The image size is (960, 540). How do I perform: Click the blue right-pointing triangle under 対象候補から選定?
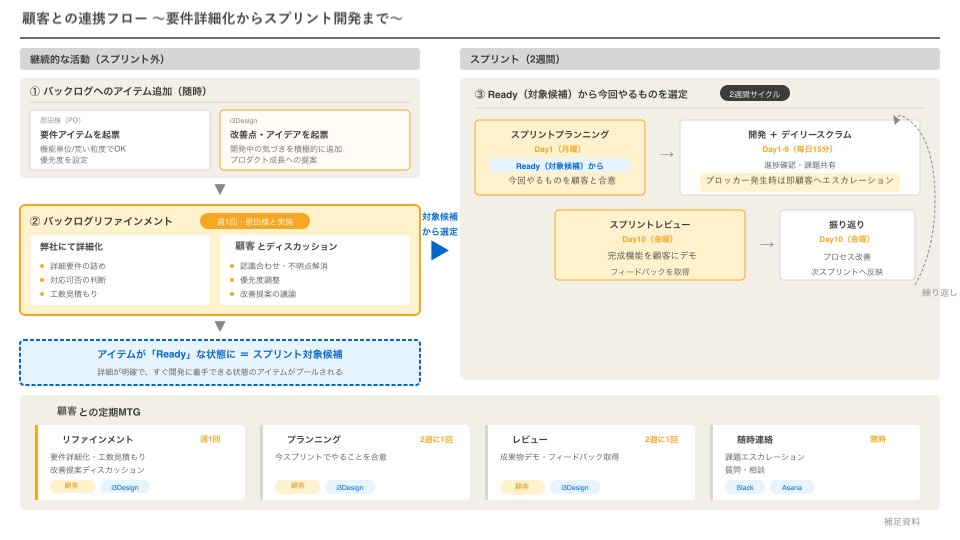(439, 250)
